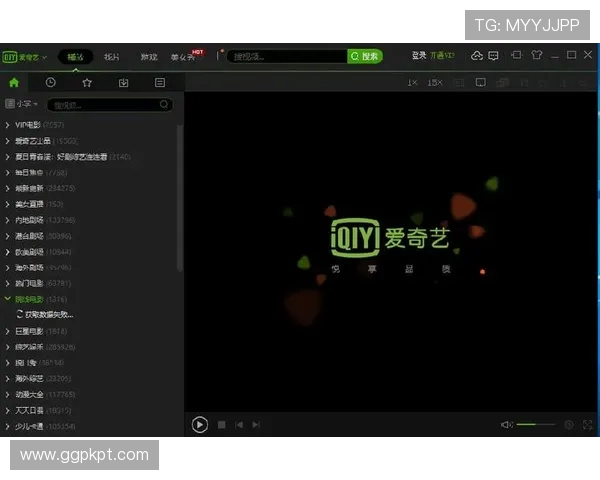The width and height of the screenshot is (600, 480).
Task: Switch to the 美女秀 tab
Action: (x=182, y=57)
